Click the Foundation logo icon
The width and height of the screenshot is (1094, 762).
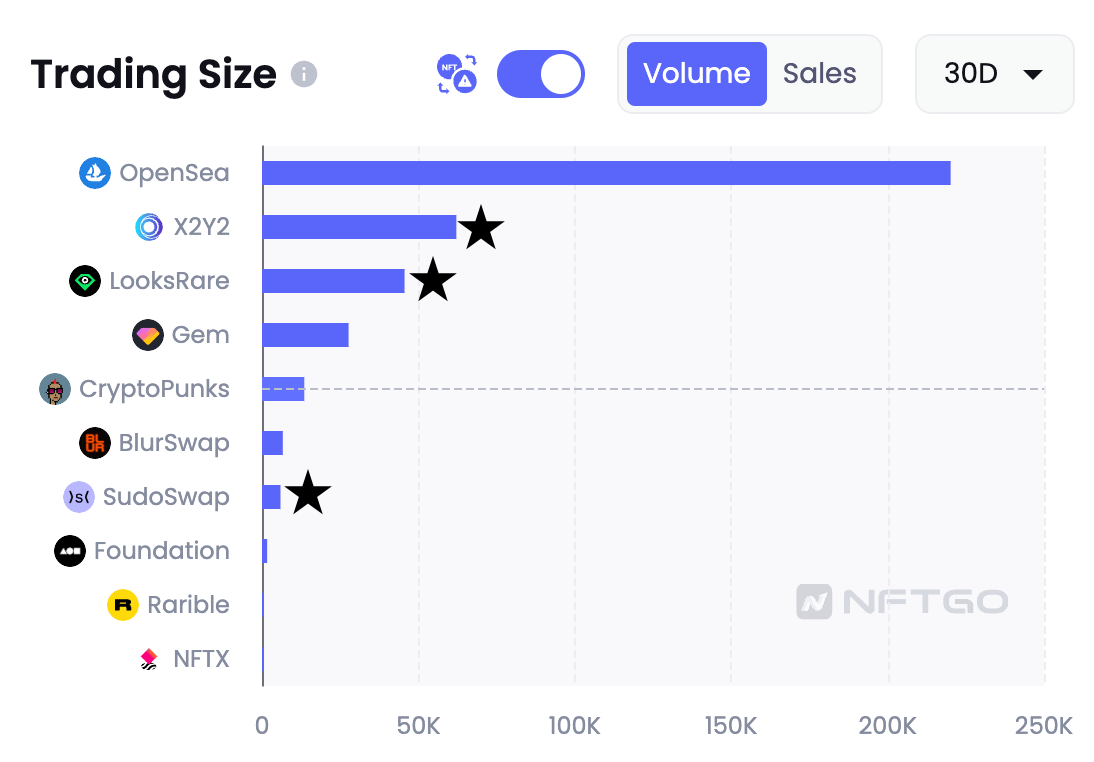tap(70, 551)
